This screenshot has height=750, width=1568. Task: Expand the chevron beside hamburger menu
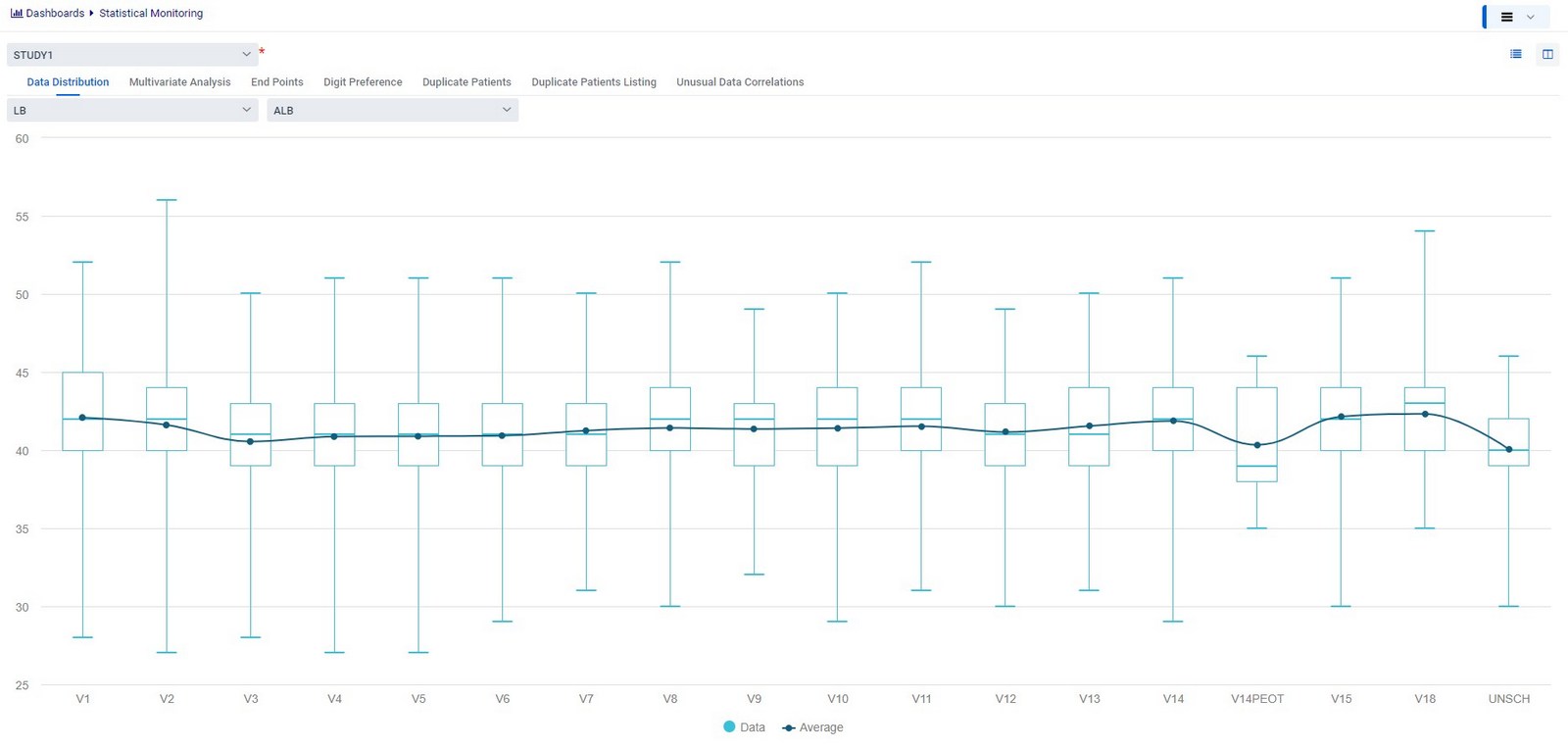click(1531, 17)
